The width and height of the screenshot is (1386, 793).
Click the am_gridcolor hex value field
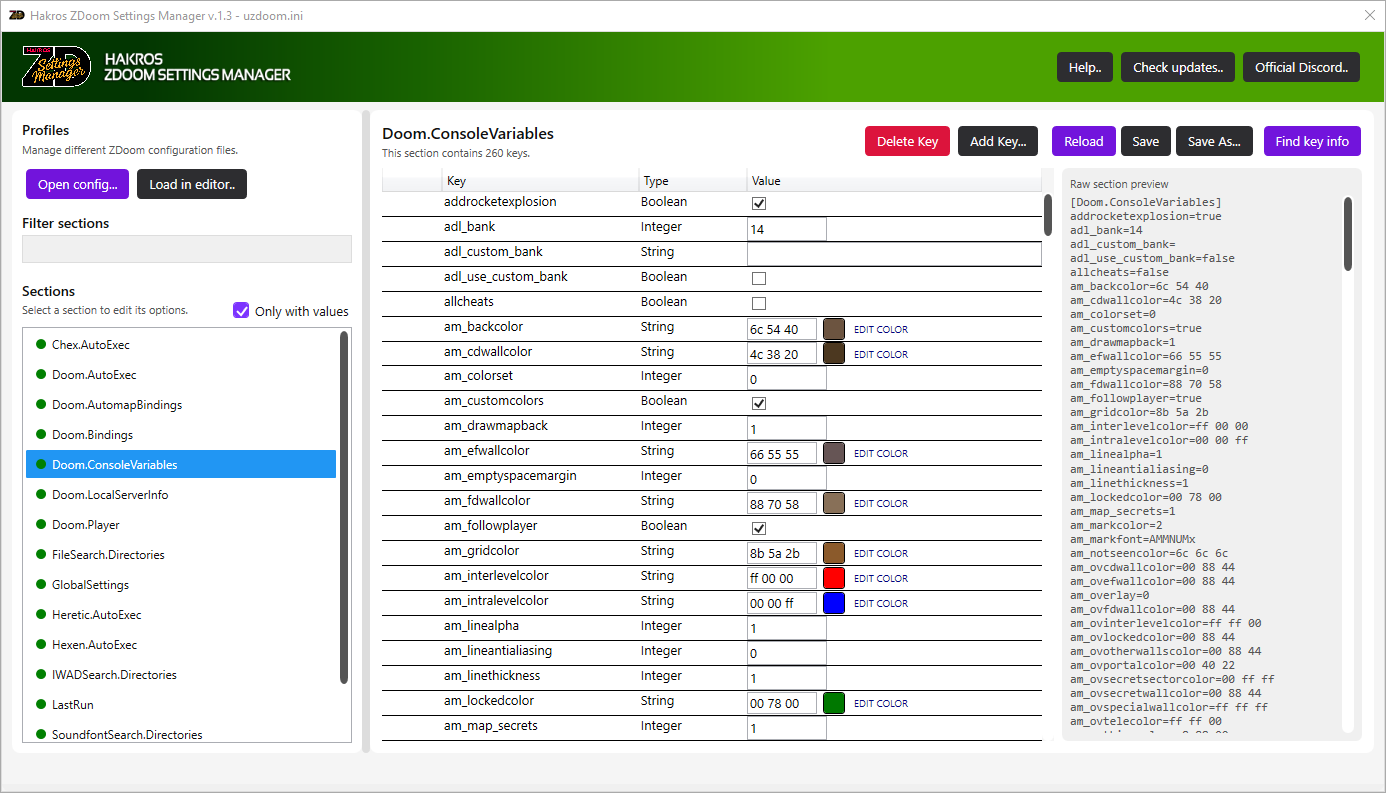coord(782,553)
